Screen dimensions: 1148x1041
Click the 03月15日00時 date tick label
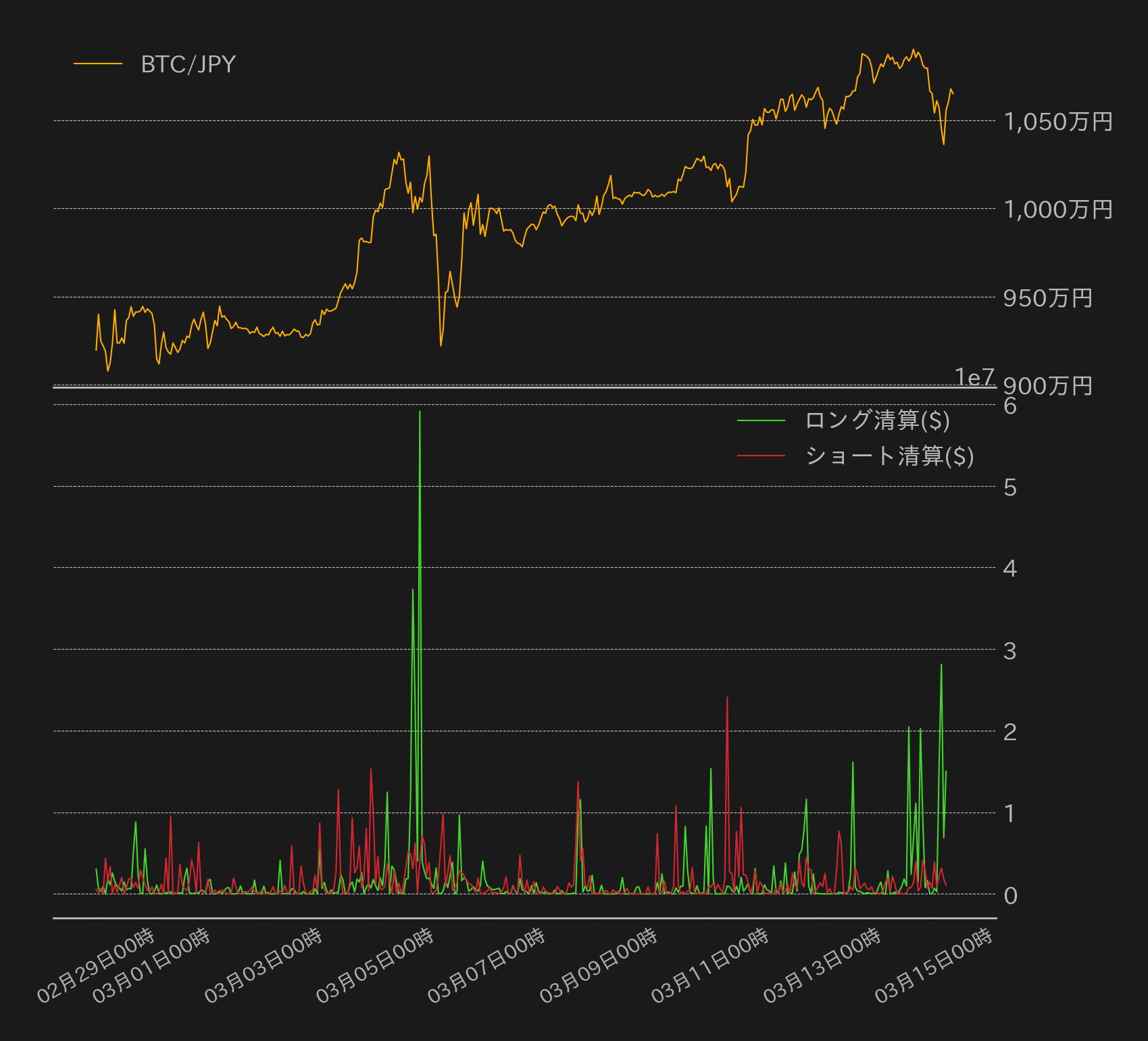[x=934, y=965]
